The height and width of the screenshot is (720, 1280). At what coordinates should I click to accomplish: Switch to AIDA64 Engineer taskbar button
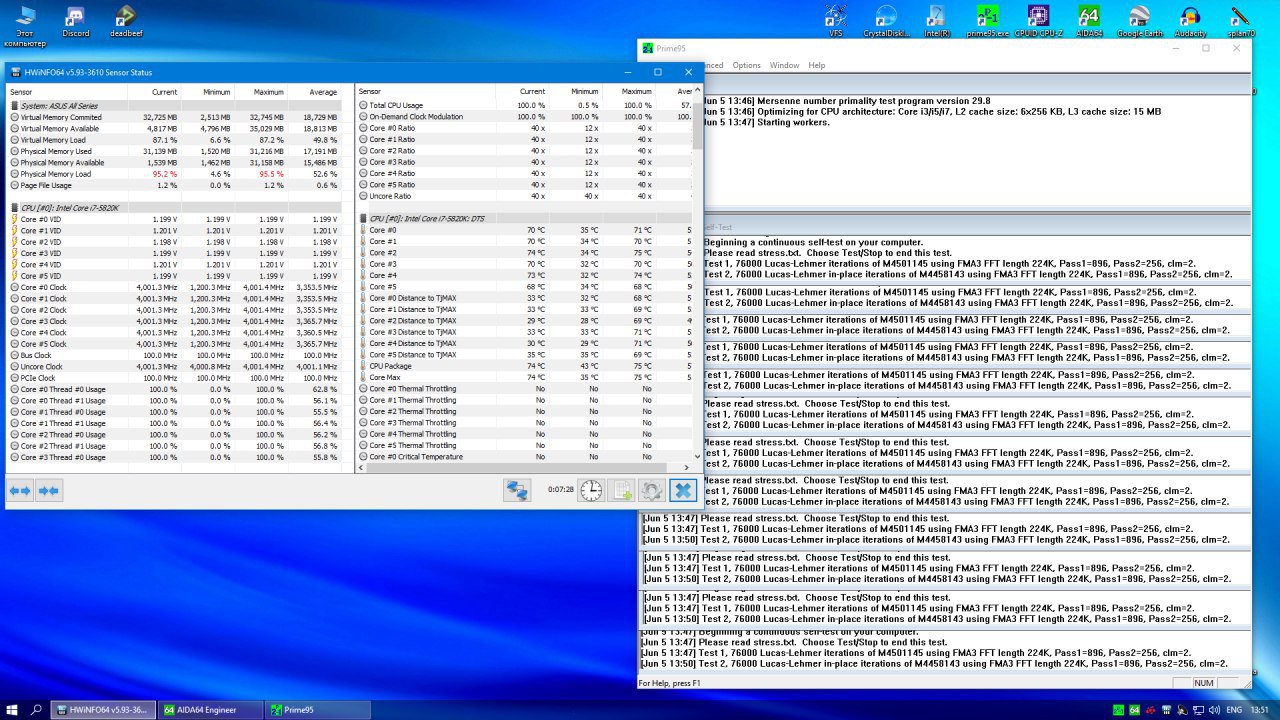click(x=209, y=709)
